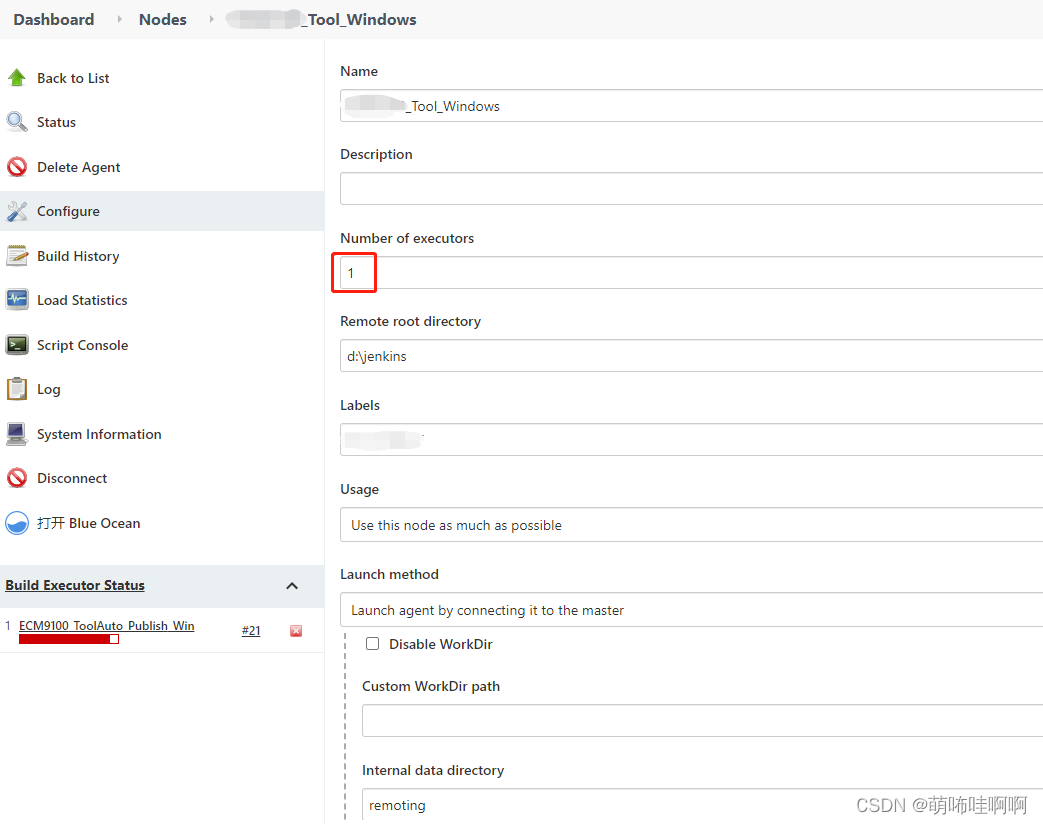Open the Usage dropdown

(692, 524)
